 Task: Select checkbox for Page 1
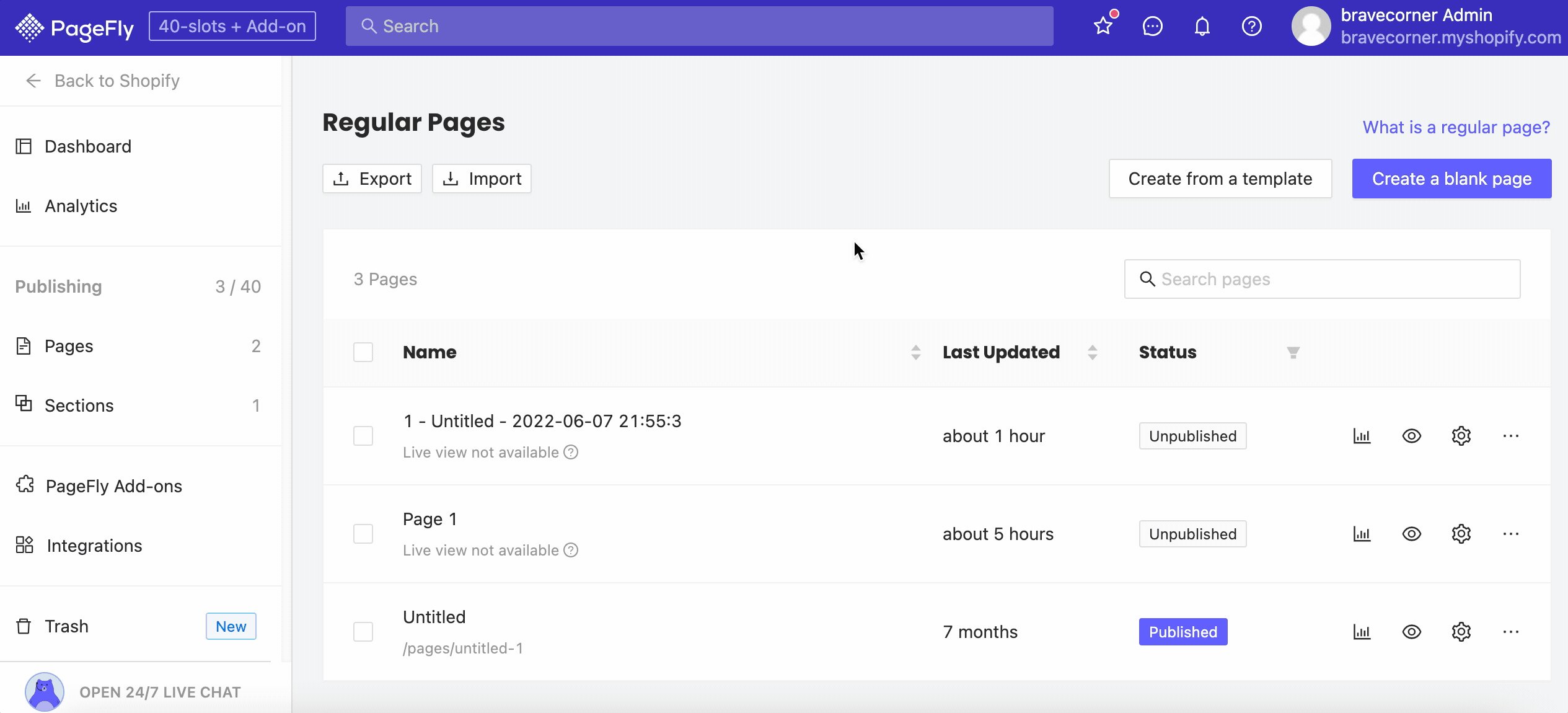pos(363,534)
